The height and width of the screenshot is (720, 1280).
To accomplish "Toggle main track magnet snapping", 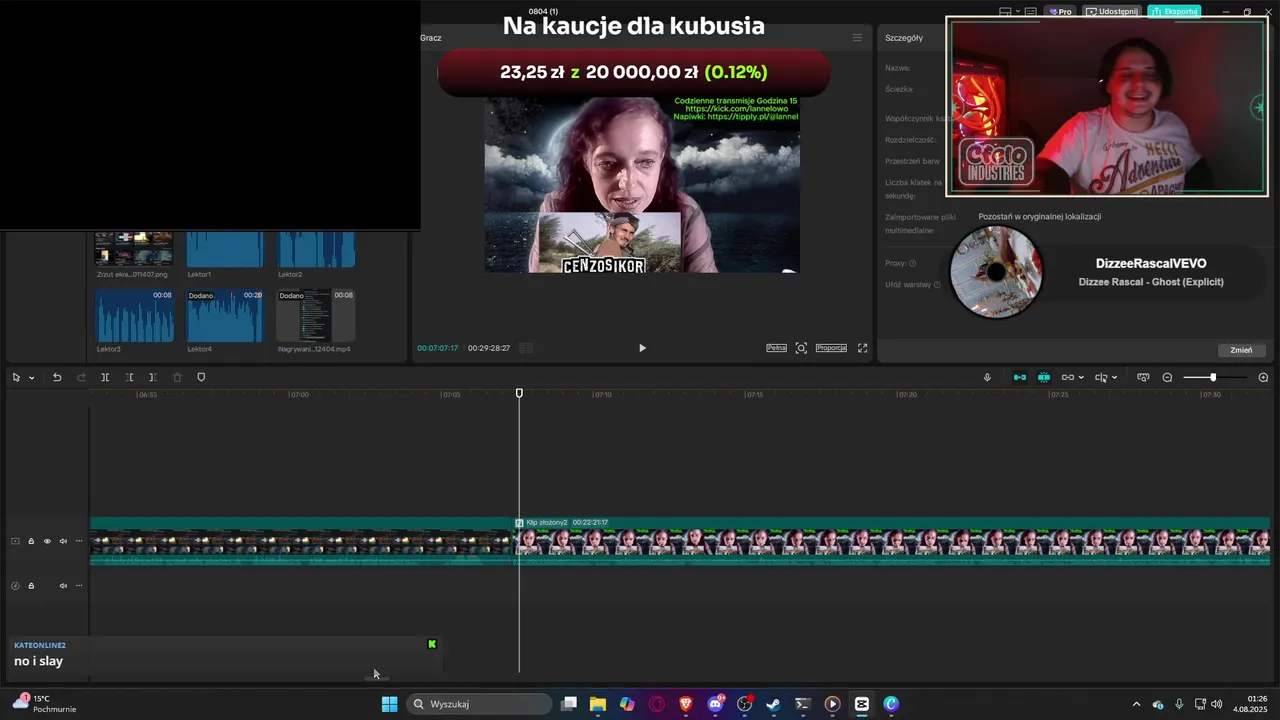I will [1020, 377].
